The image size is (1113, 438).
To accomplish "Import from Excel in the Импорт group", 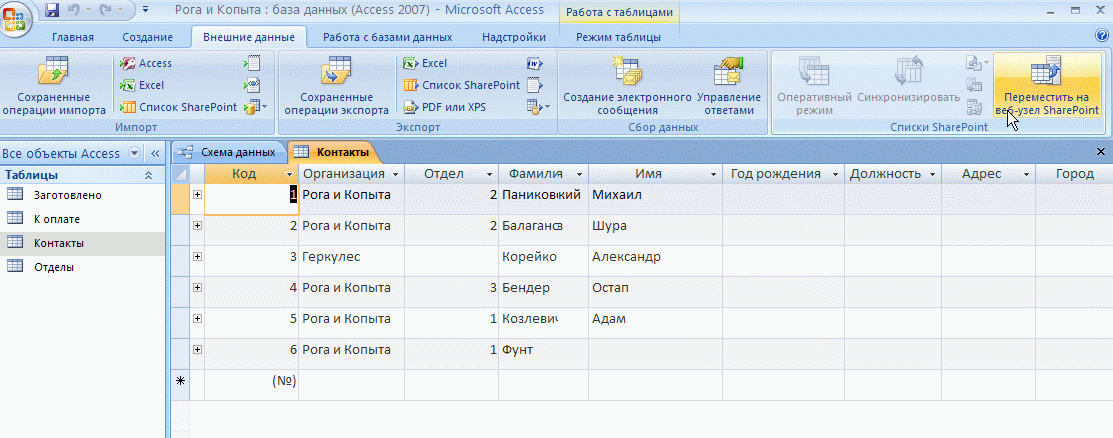I will [142, 85].
